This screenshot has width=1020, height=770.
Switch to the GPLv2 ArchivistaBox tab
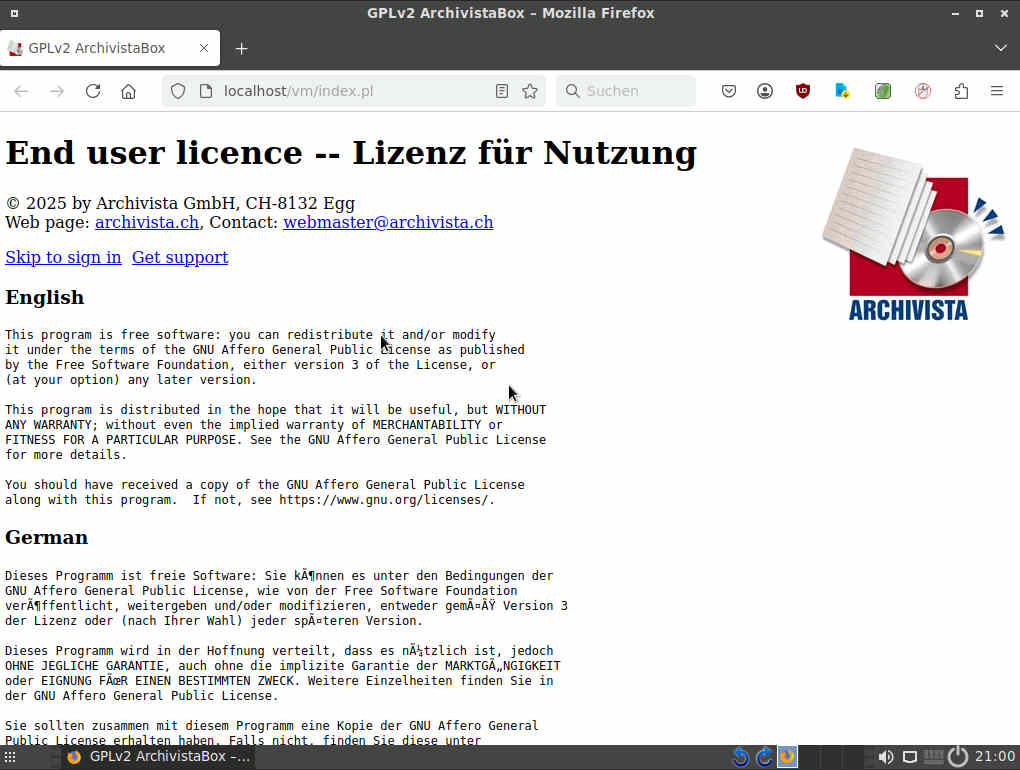97,48
